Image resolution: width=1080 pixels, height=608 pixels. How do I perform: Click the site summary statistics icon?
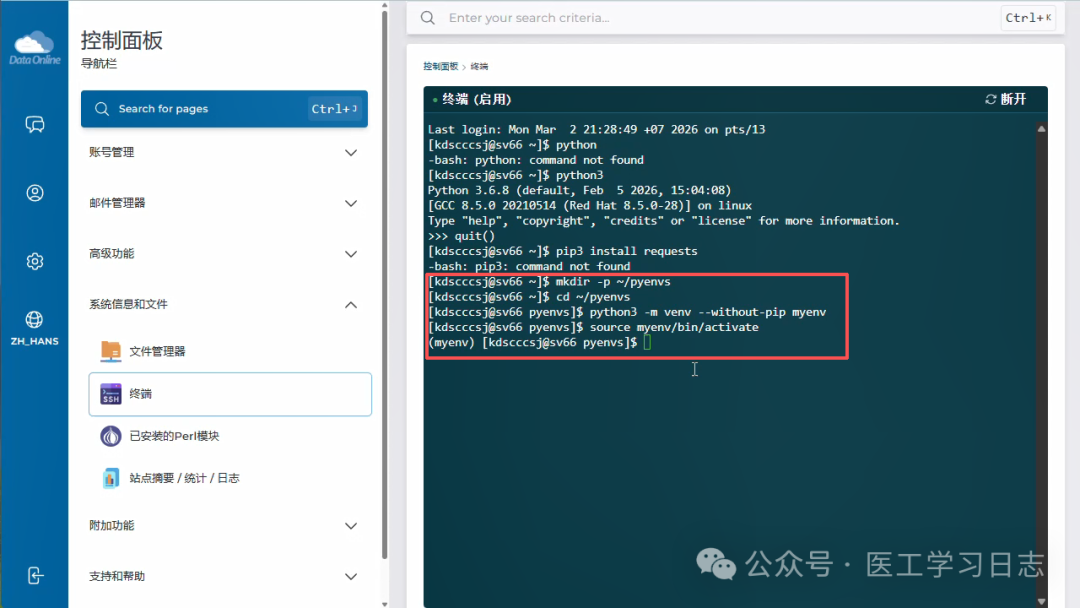tap(111, 478)
